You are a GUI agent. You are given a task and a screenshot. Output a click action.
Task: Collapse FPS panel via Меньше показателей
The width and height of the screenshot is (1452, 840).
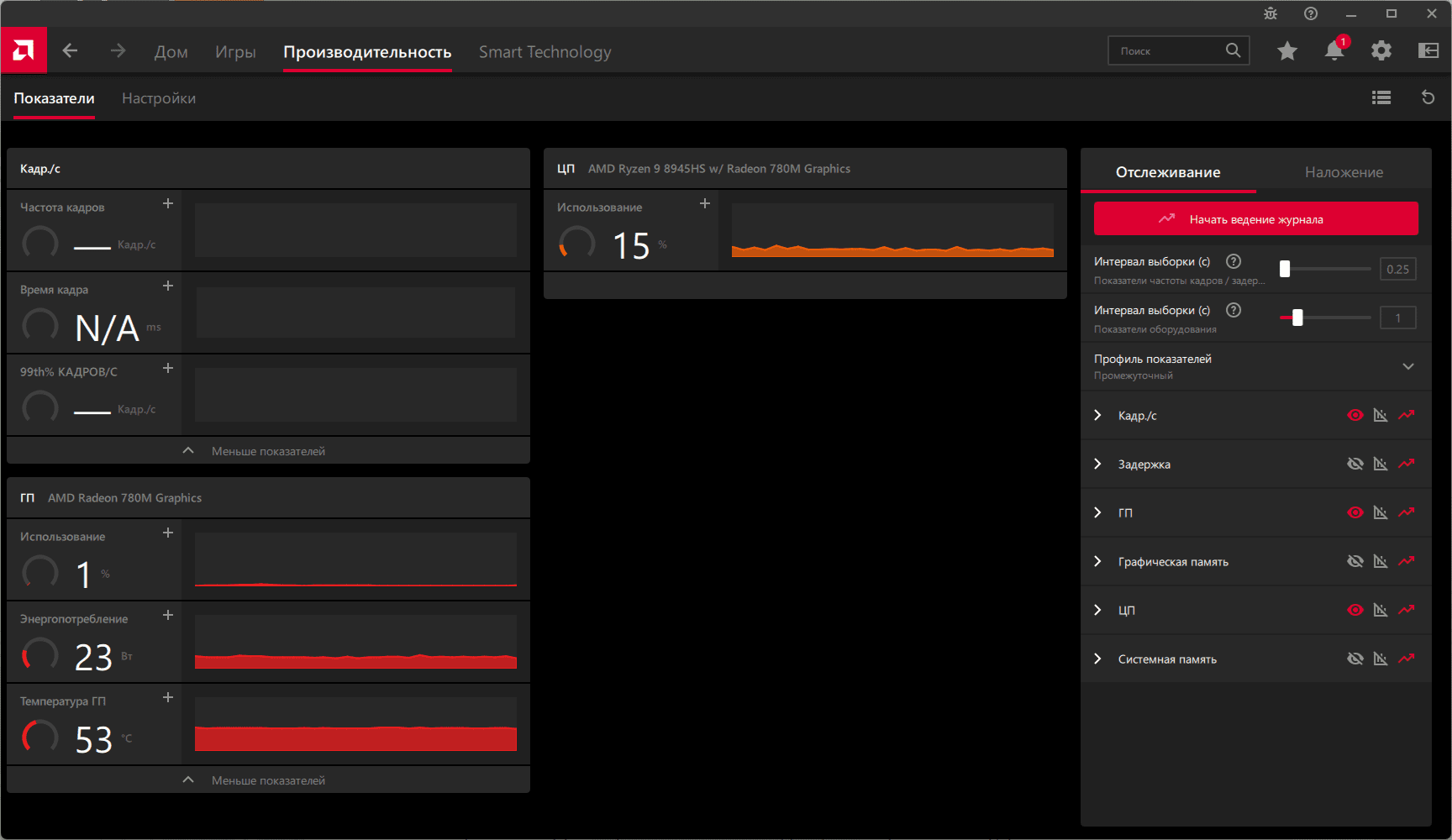tap(268, 450)
